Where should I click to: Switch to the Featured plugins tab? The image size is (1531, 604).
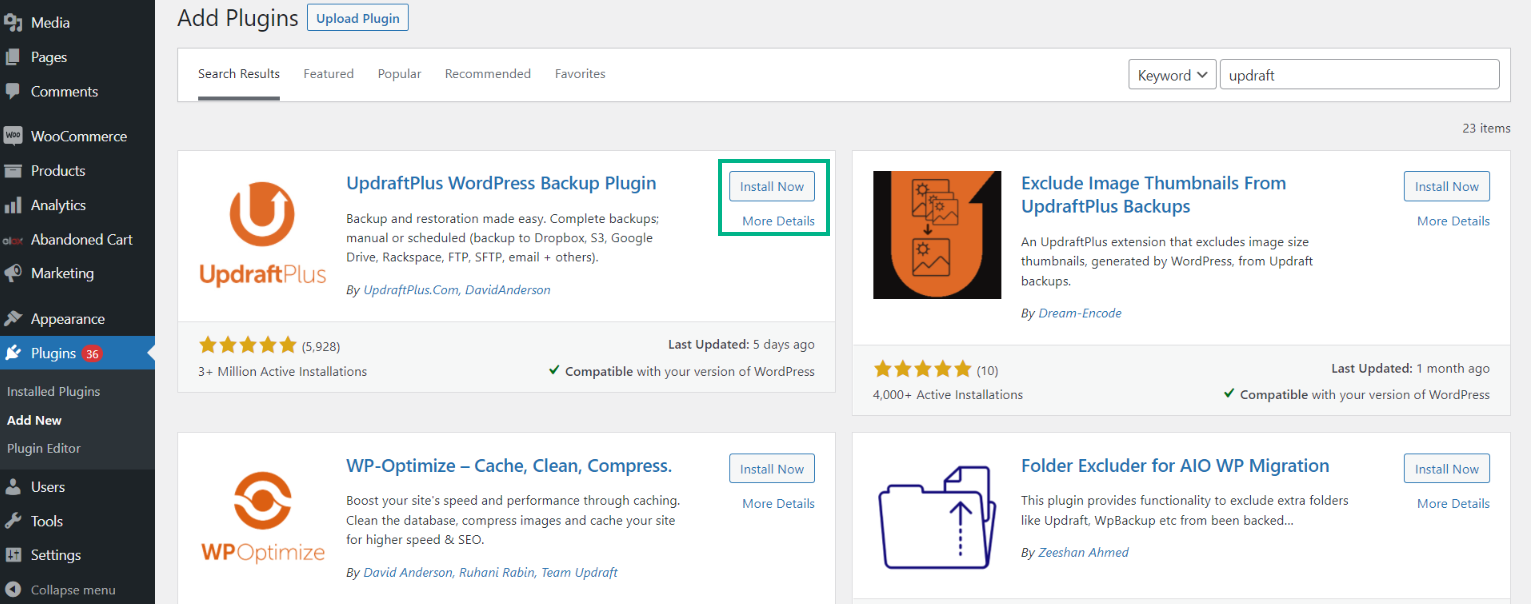click(328, 73)
